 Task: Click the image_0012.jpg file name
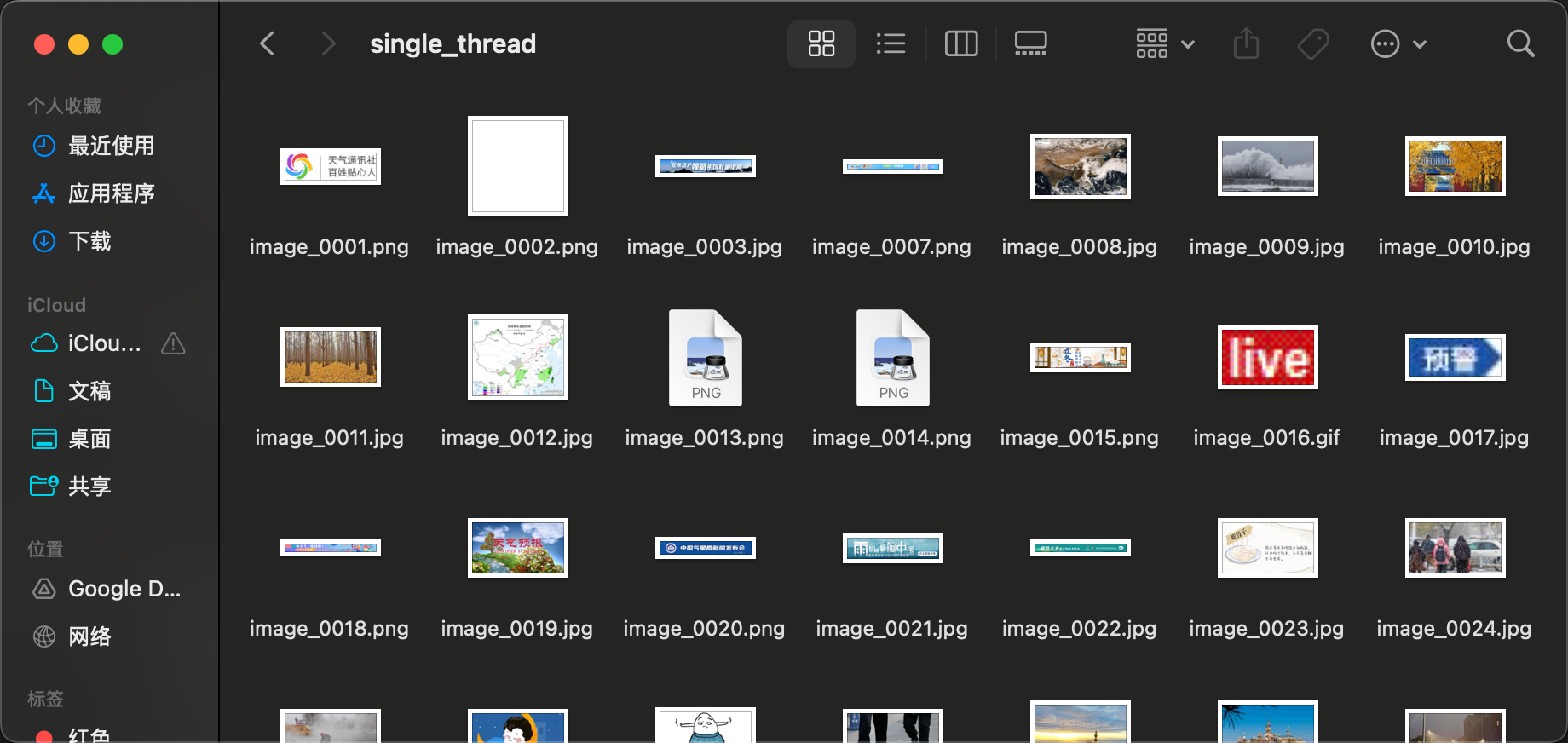[517, 438]
